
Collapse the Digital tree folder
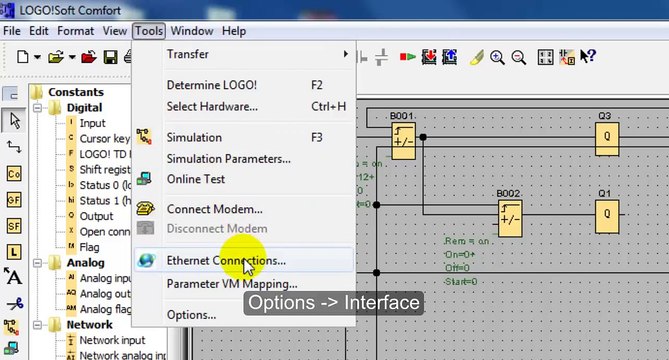(38, 107)
